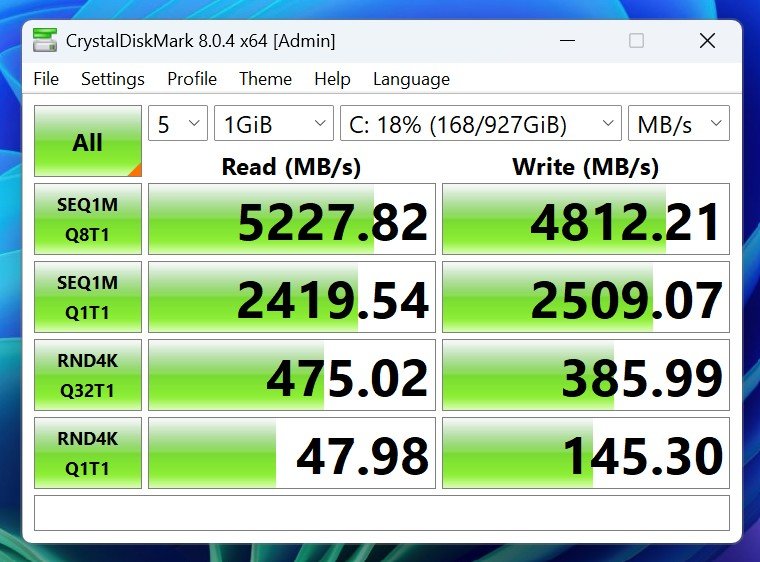Click the 47.98 read result
760x562 pixels.
[x=292, y=453]
